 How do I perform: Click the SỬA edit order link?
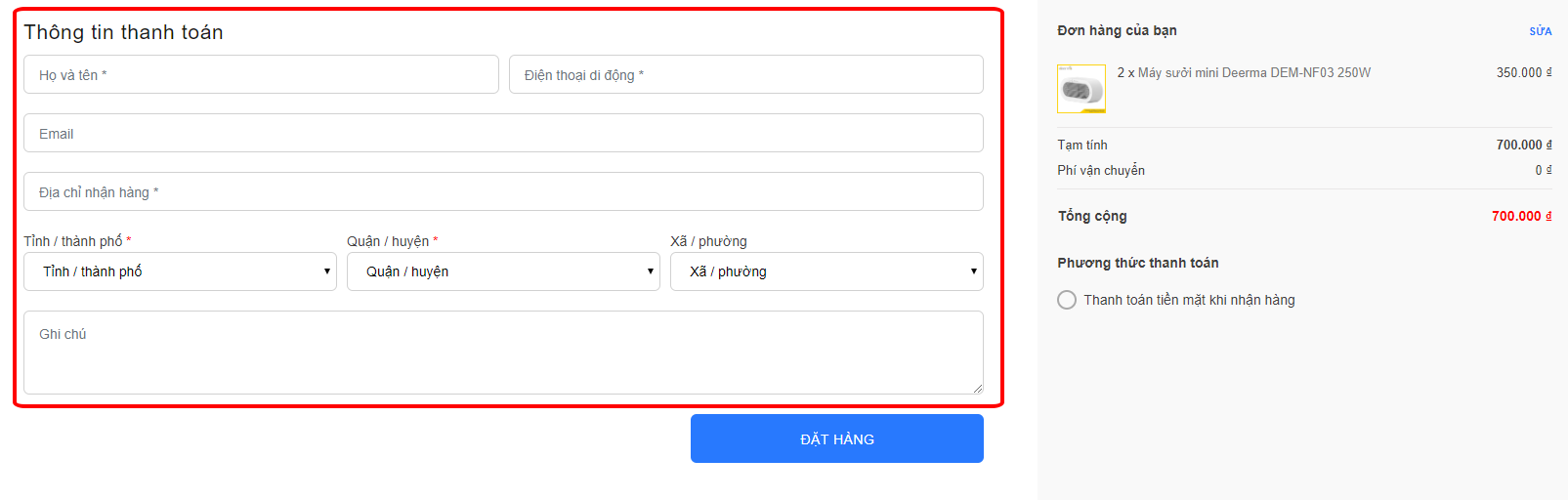pyautogui.click(x=1541, y=31)
